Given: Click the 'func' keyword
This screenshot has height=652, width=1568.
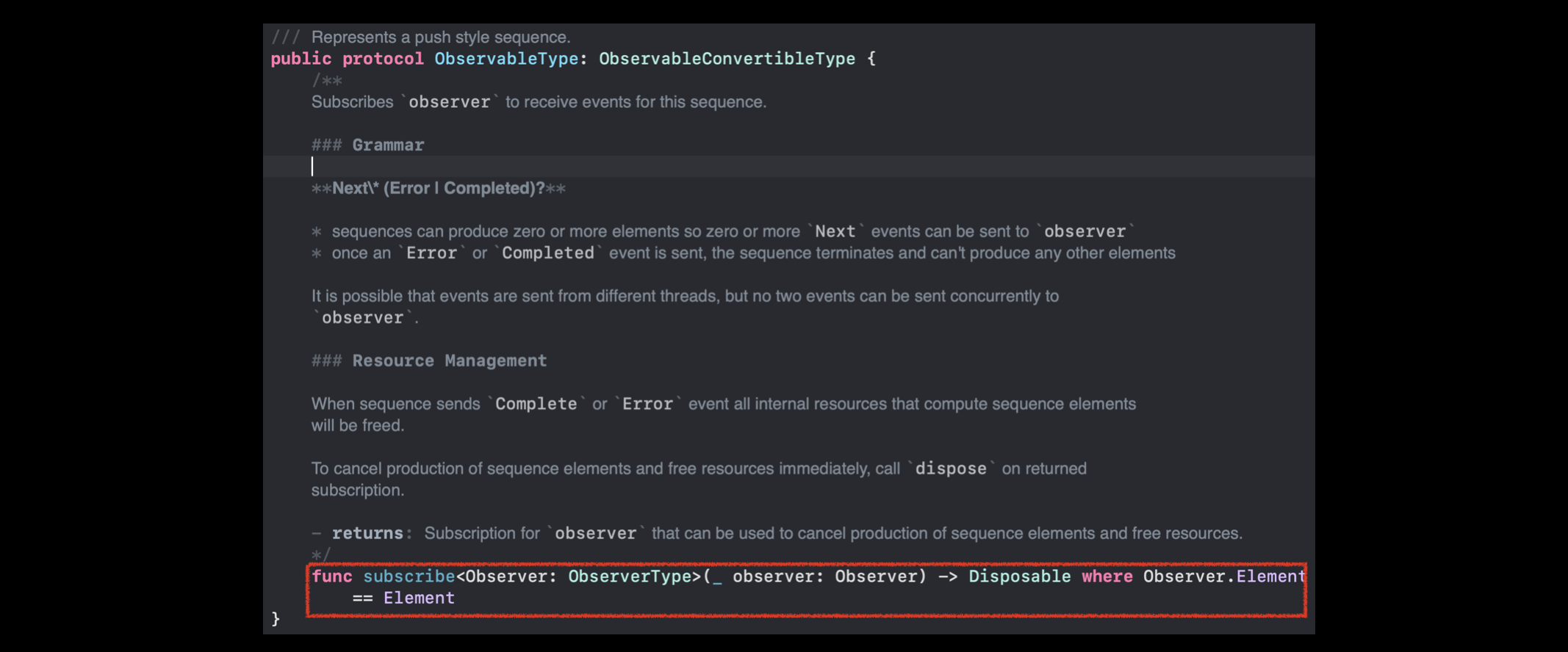Looking at the screenshot, I should click(332, 576).
